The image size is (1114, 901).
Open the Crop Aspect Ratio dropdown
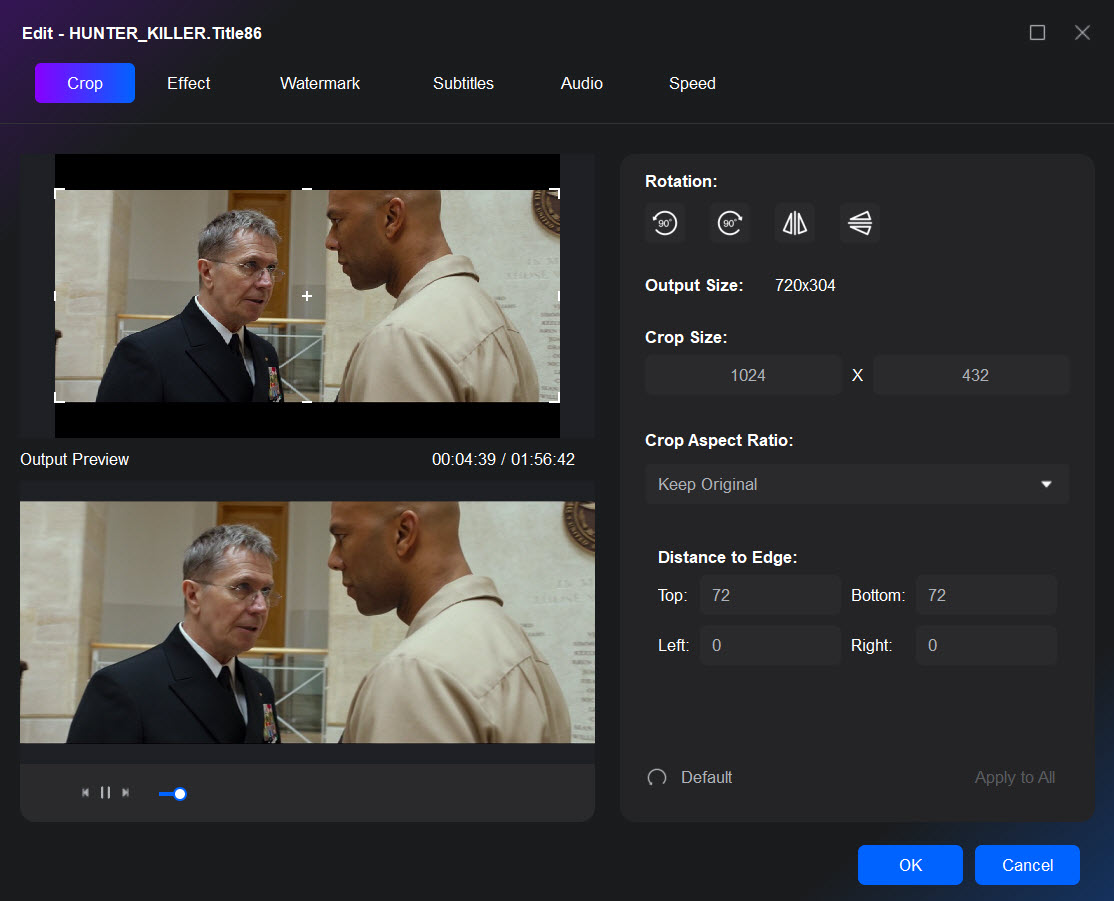(857, 484)
